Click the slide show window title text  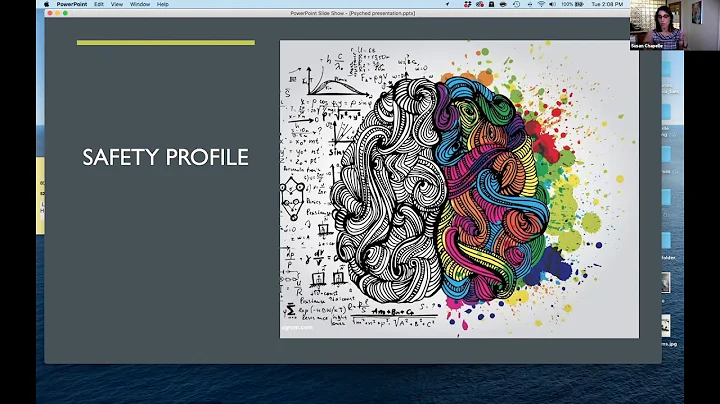click(x=353, y=13)
